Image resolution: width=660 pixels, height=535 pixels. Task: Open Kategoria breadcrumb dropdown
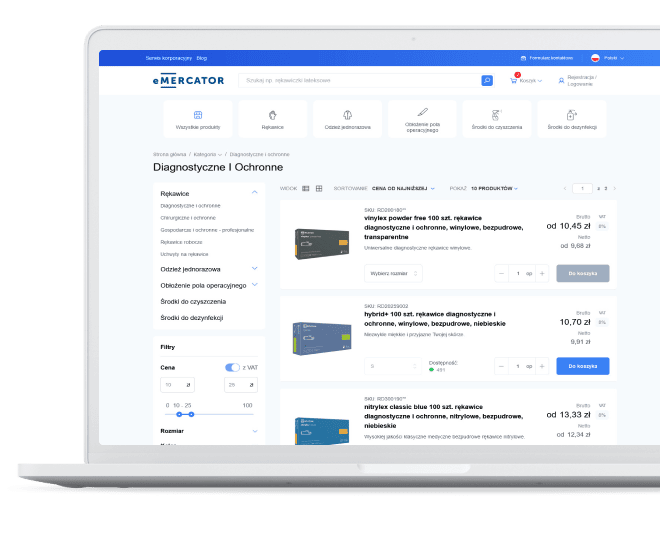pos(208,154)
